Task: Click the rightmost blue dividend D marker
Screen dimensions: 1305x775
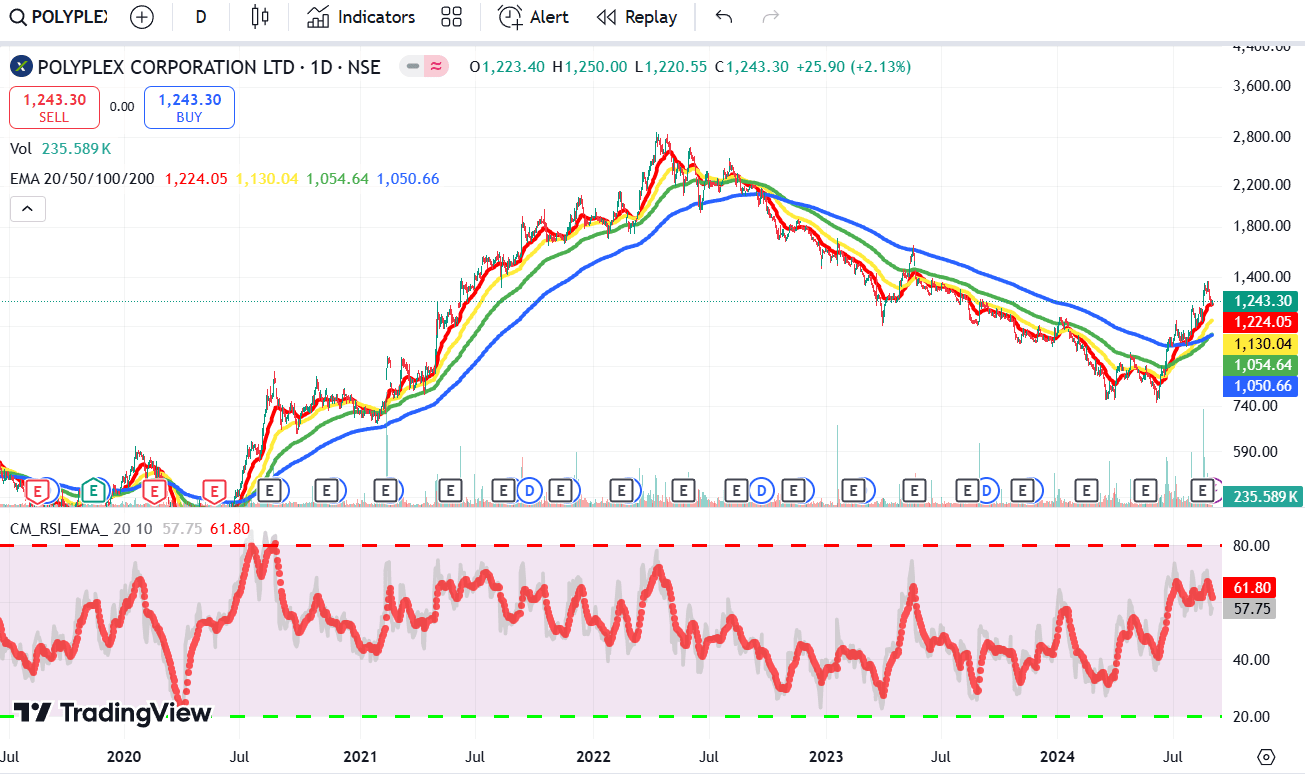Action: (x=985, y=490)
